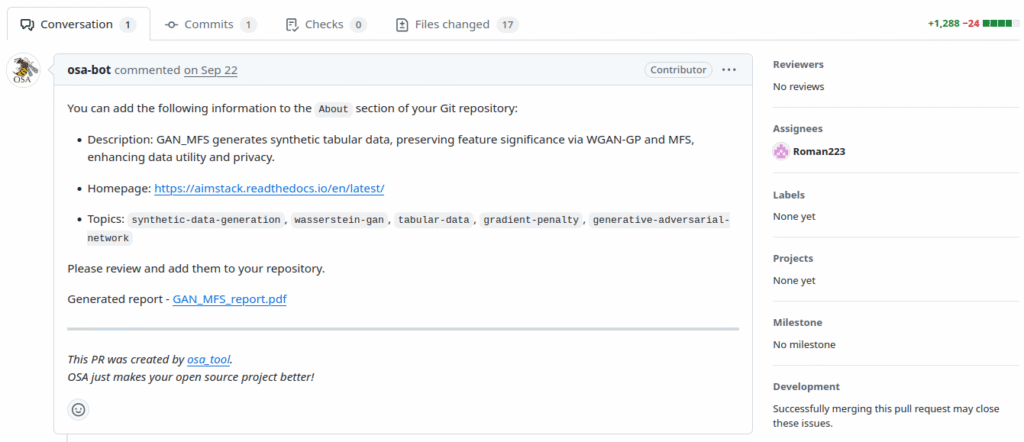Click the add reaction smiley icon
The image size is (1024, 442).
coord(79,409)
